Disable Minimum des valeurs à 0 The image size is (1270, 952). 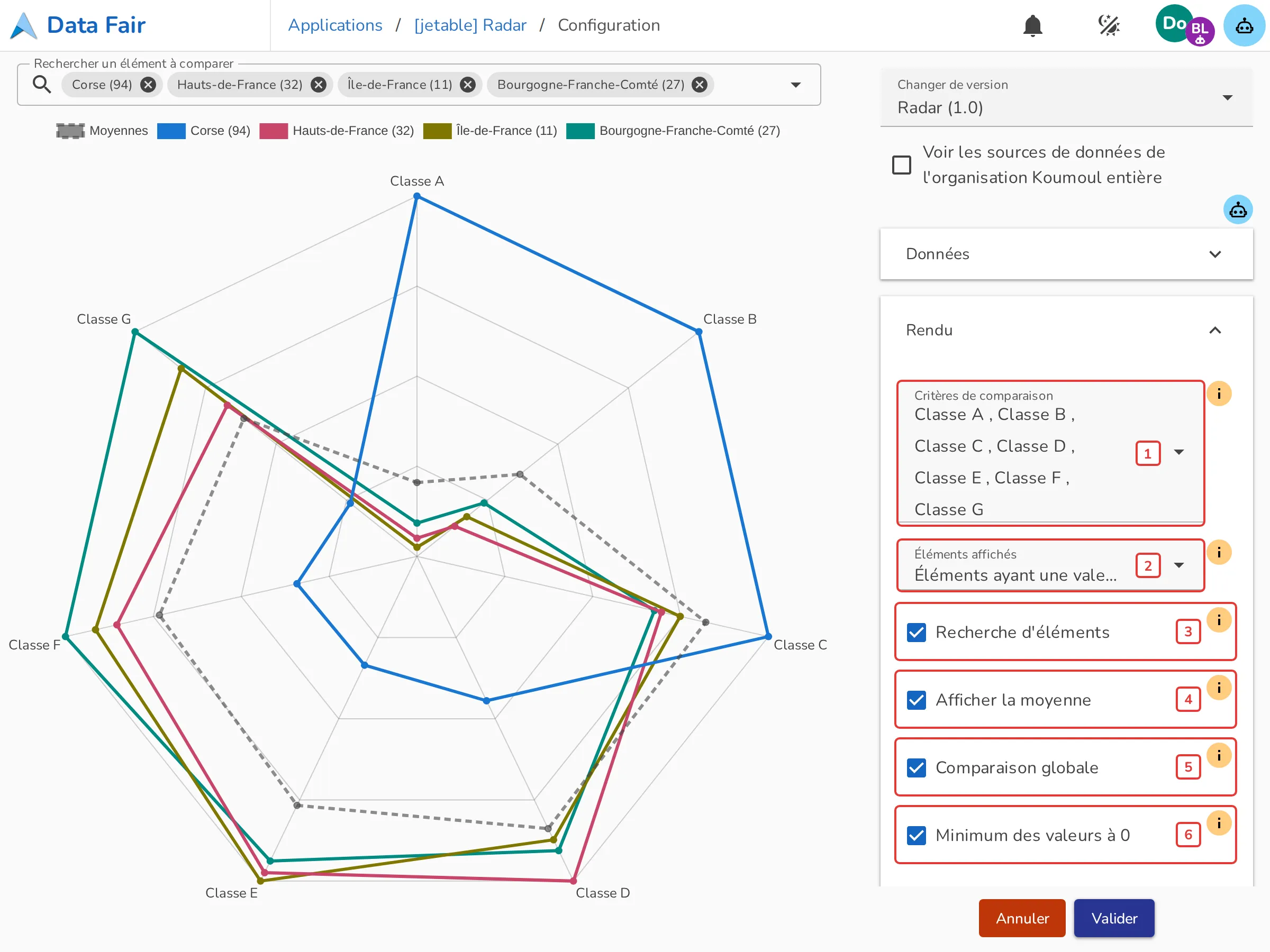point(917,836)
